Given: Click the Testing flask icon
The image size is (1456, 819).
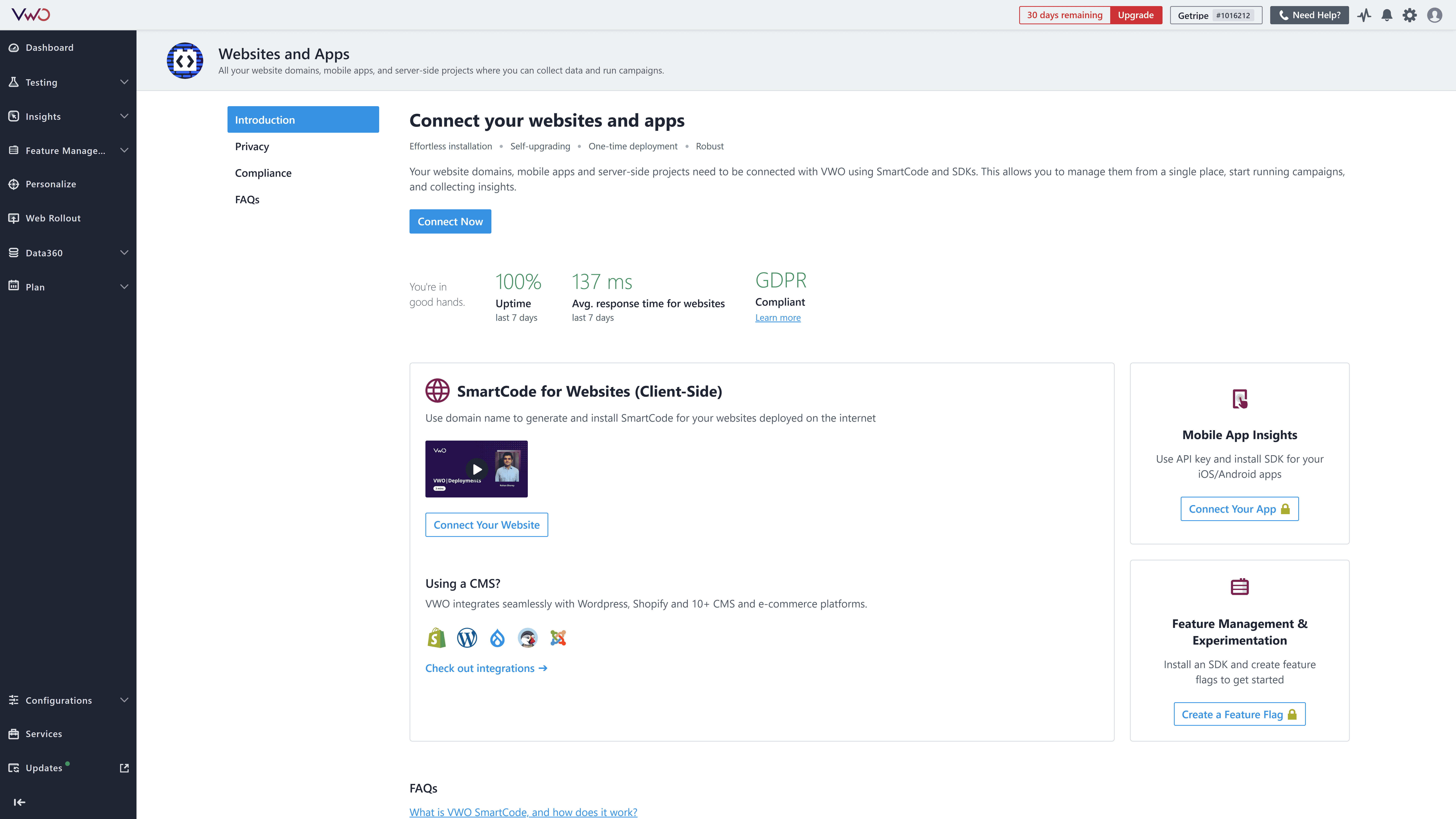Looking at the screenshot, I should [14, 82].
